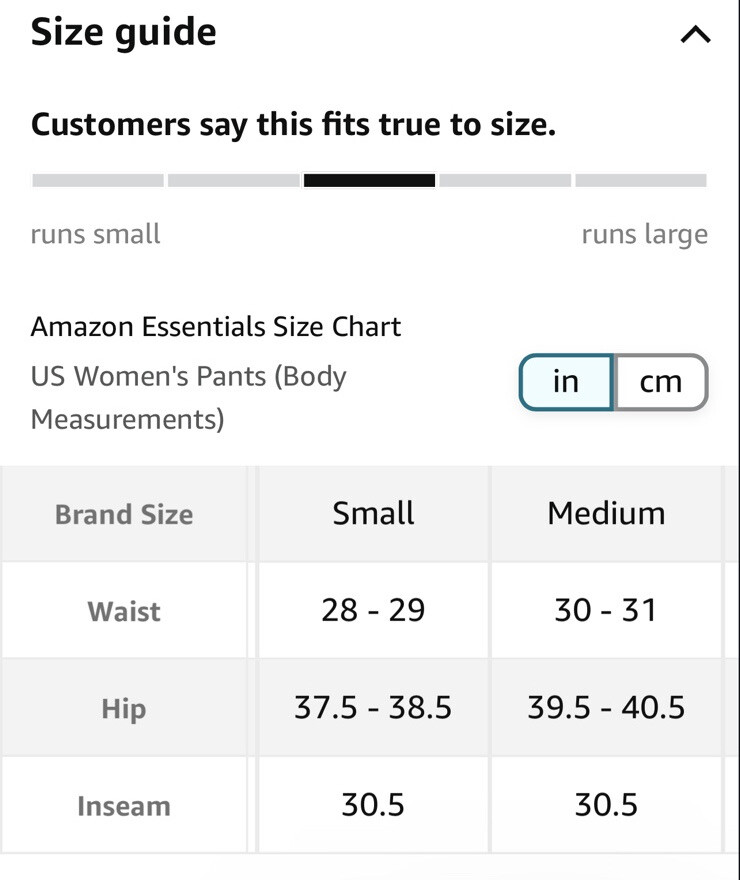Screen dimensions: 740x880
Task: Click the customers fit true to size text
Action: coord(293,125)
